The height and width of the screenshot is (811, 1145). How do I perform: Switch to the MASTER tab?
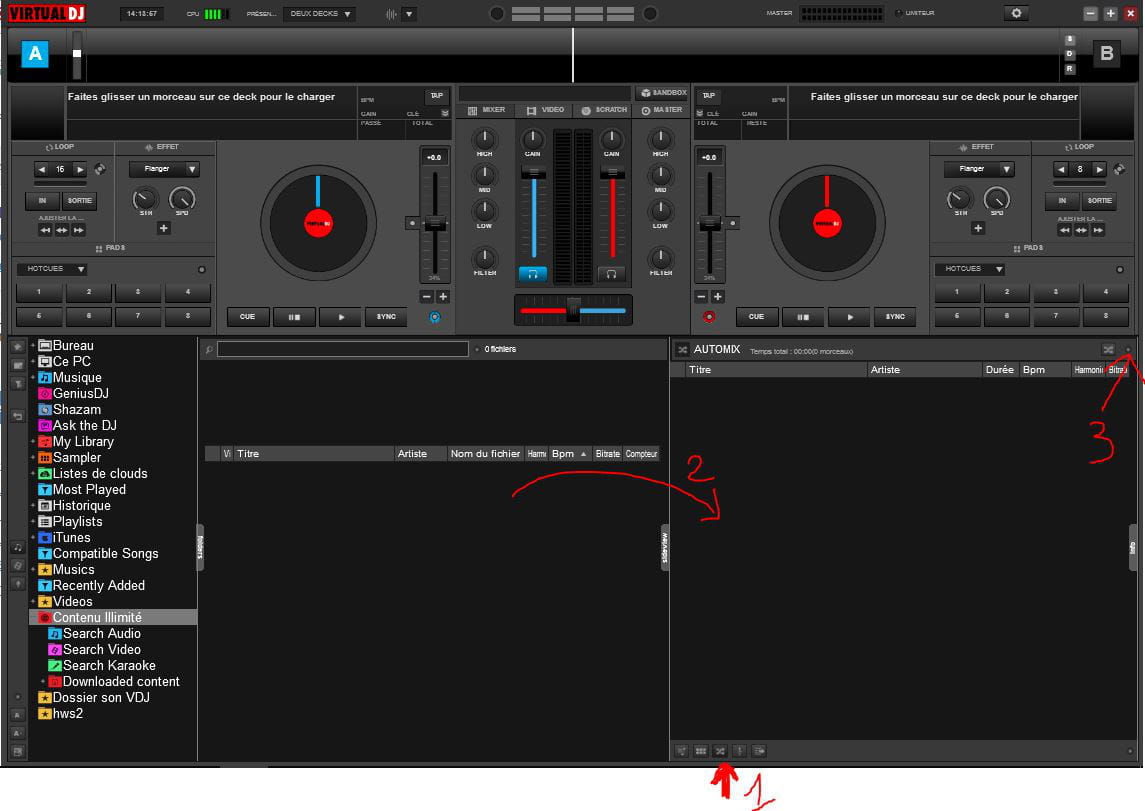[662, 110]
